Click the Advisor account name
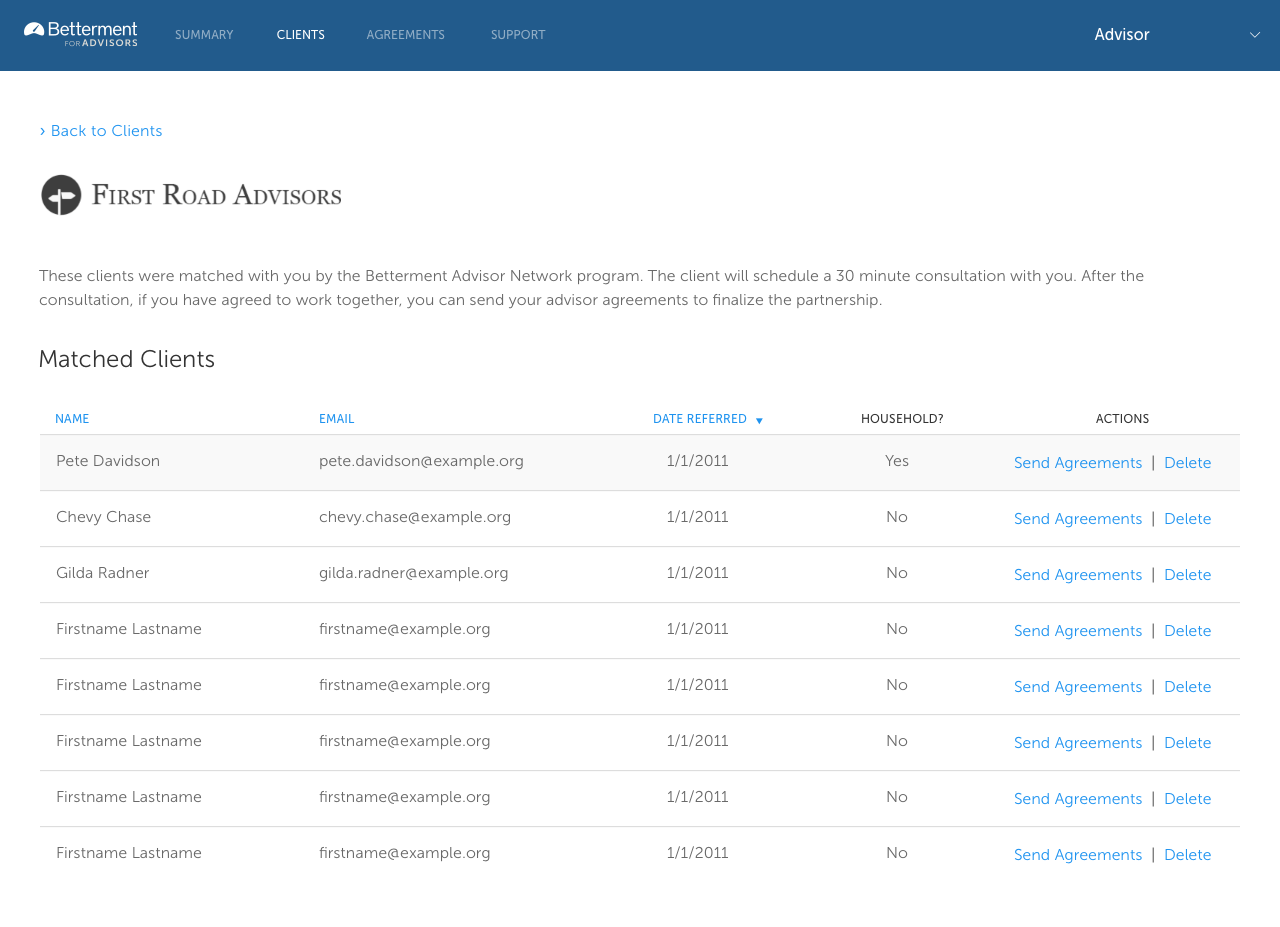 pyautogui.click(x=1121, y=35)
